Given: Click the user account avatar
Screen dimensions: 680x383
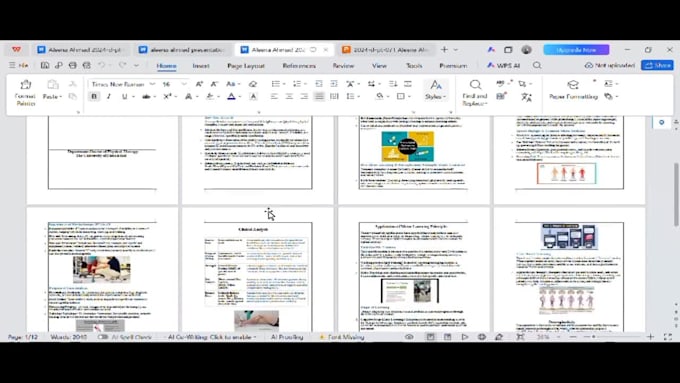Looking at the screenshot, I should tap(526, 50).
